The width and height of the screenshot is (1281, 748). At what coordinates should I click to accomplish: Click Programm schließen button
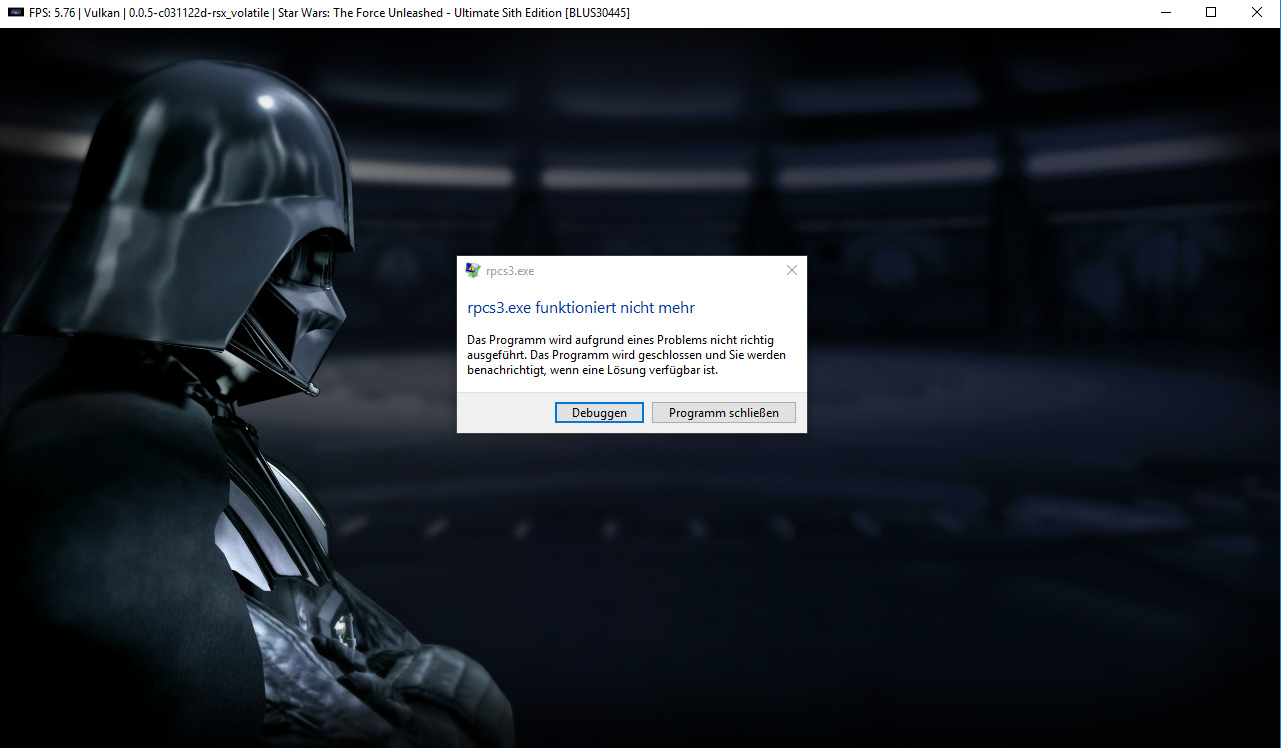pyautogui.click(x=724, y=412)
